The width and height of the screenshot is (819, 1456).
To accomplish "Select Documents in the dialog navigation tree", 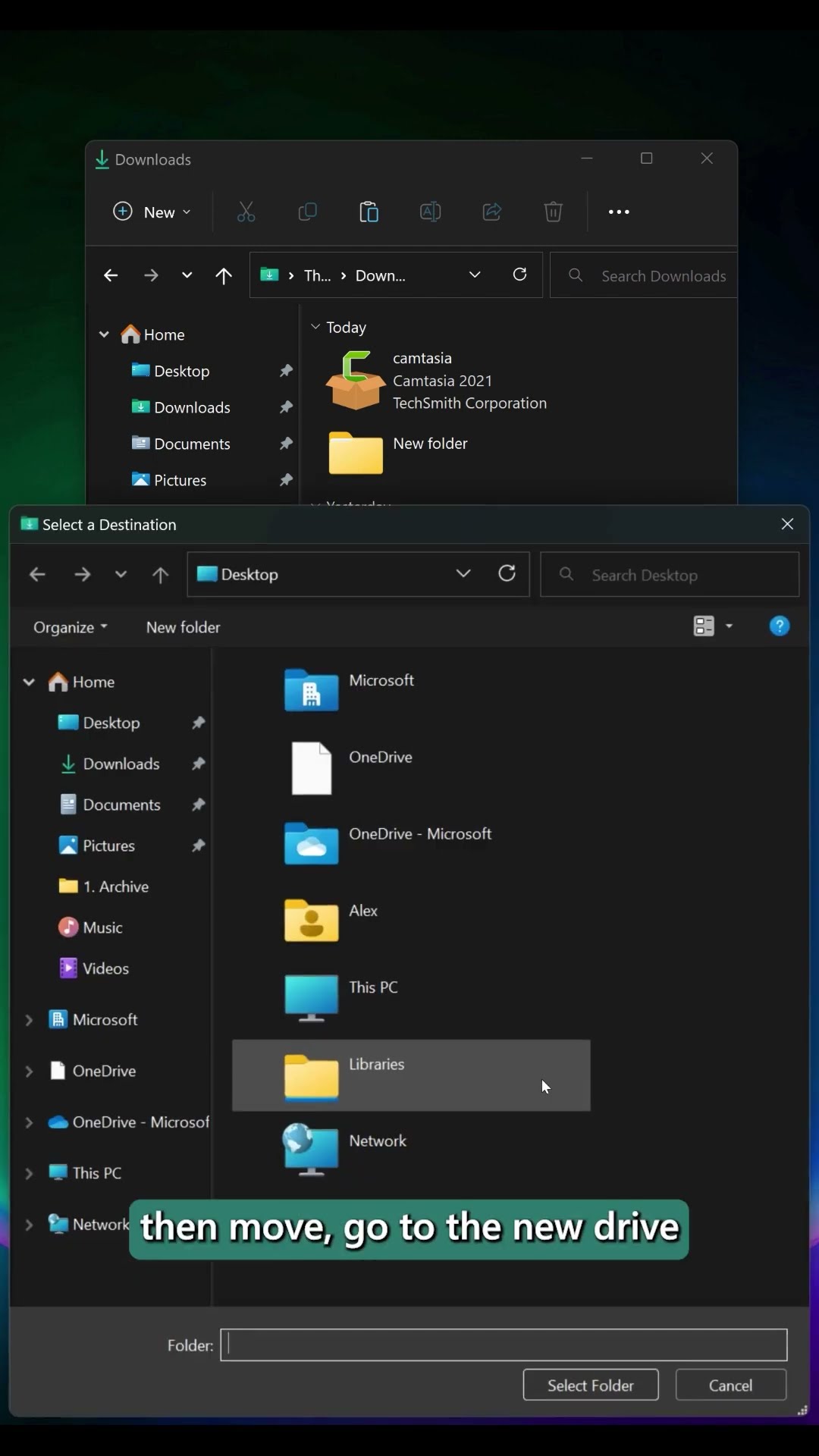I will point(109,805).
